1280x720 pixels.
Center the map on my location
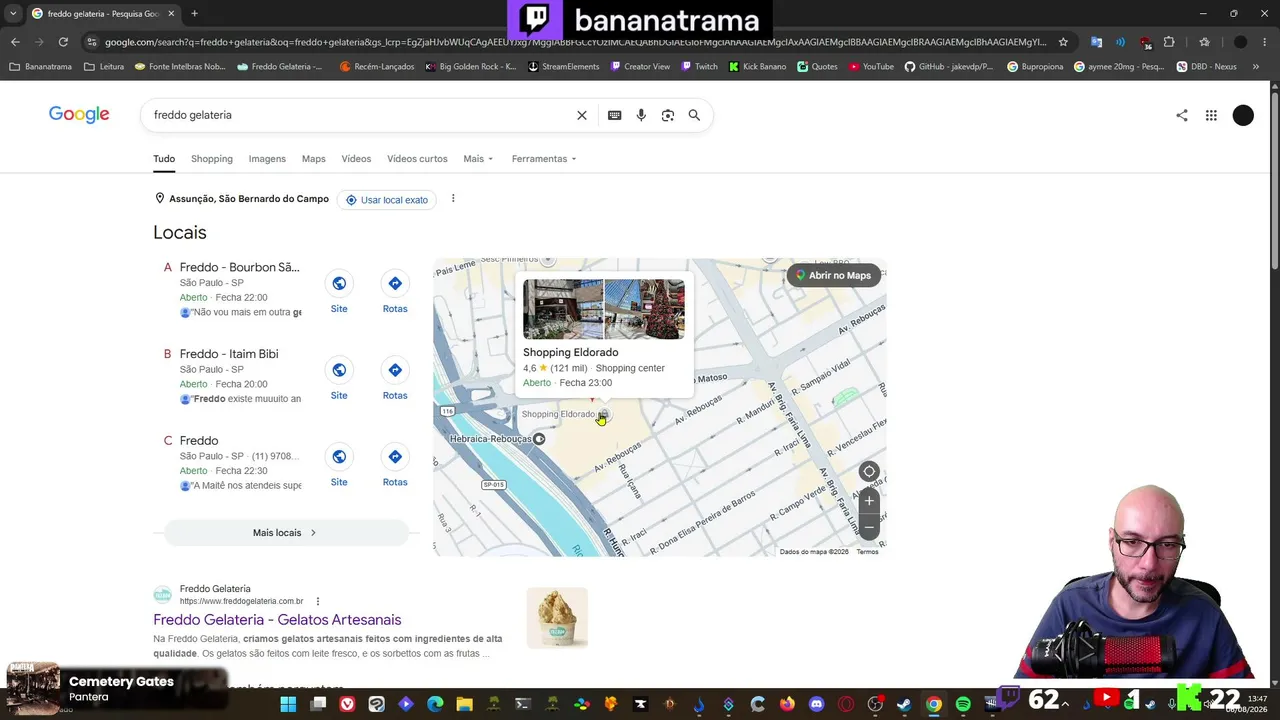(x=869, y=472)
